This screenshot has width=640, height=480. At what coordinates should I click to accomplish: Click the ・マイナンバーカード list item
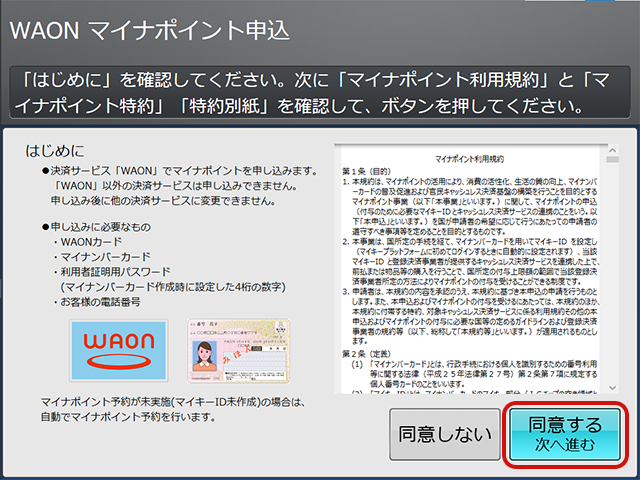tap(101, 257)
